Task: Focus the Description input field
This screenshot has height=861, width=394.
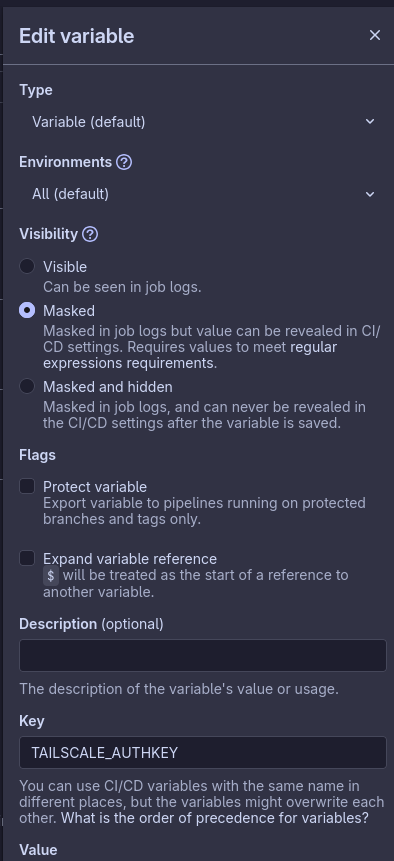Action: point(202,655)
